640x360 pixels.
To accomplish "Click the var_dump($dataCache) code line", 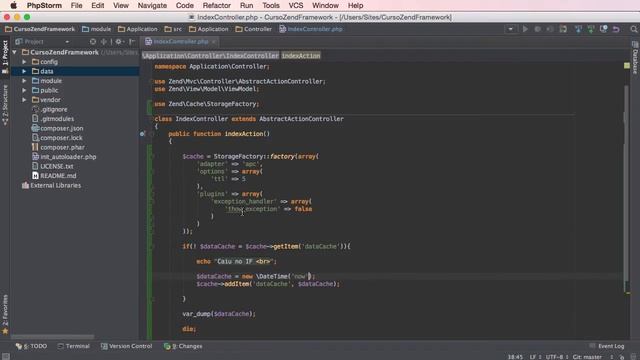I will [x=219, y=313].
